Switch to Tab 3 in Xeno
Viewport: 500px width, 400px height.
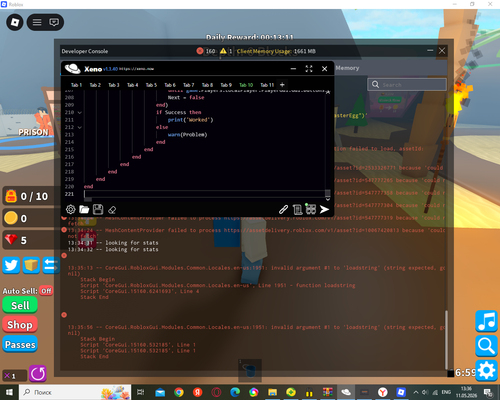[x=114, y=85]
